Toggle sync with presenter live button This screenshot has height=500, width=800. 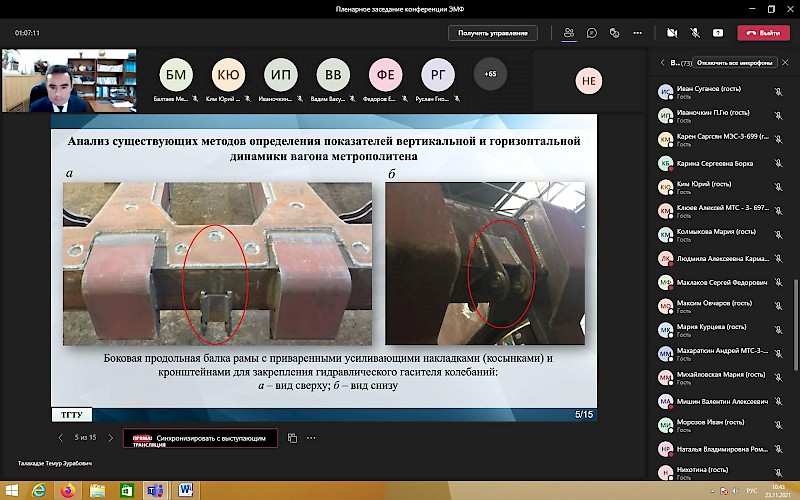click(x=199, y=438)
